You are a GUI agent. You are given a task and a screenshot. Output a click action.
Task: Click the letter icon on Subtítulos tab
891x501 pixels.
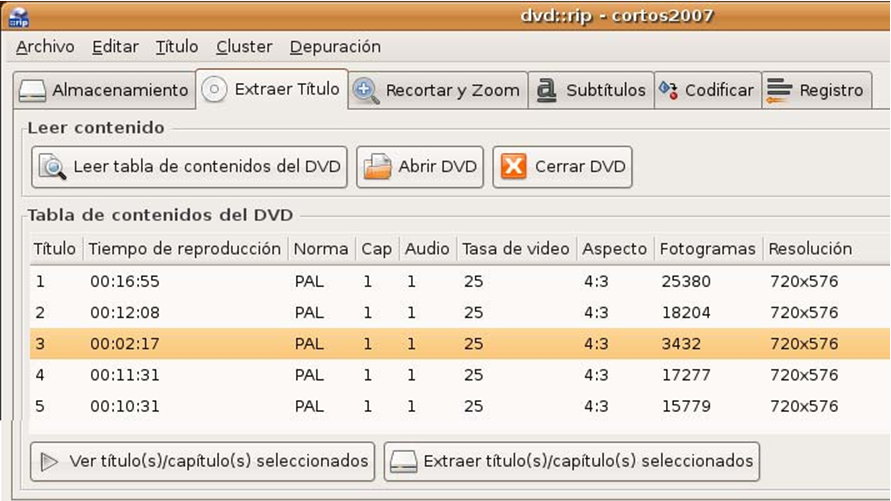coord(547,90)
